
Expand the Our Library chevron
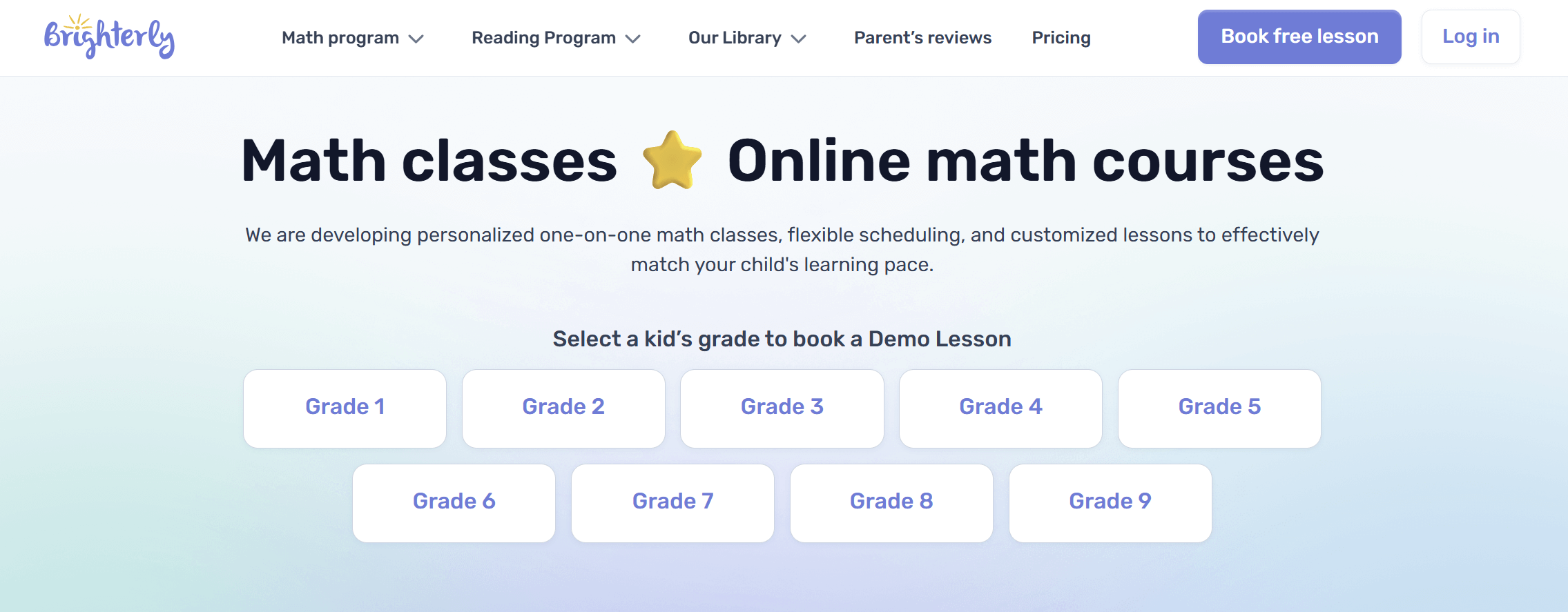[799, 39]
